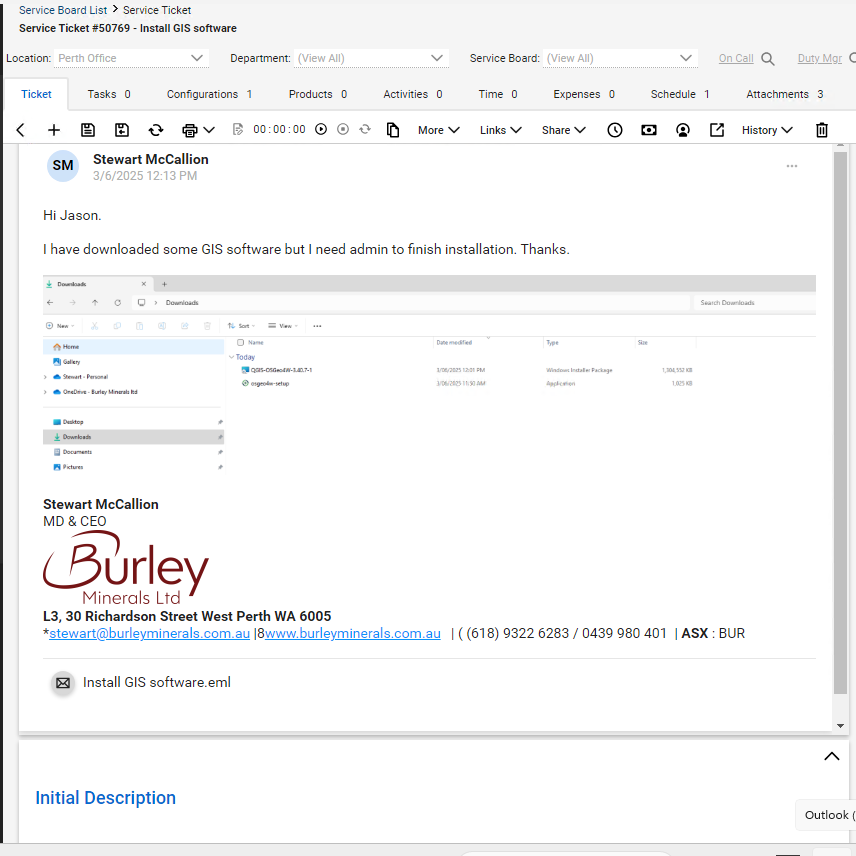Open the Time tab
Image resolution: width=856 pixels, height=856 pixels.
click(498, 94)
